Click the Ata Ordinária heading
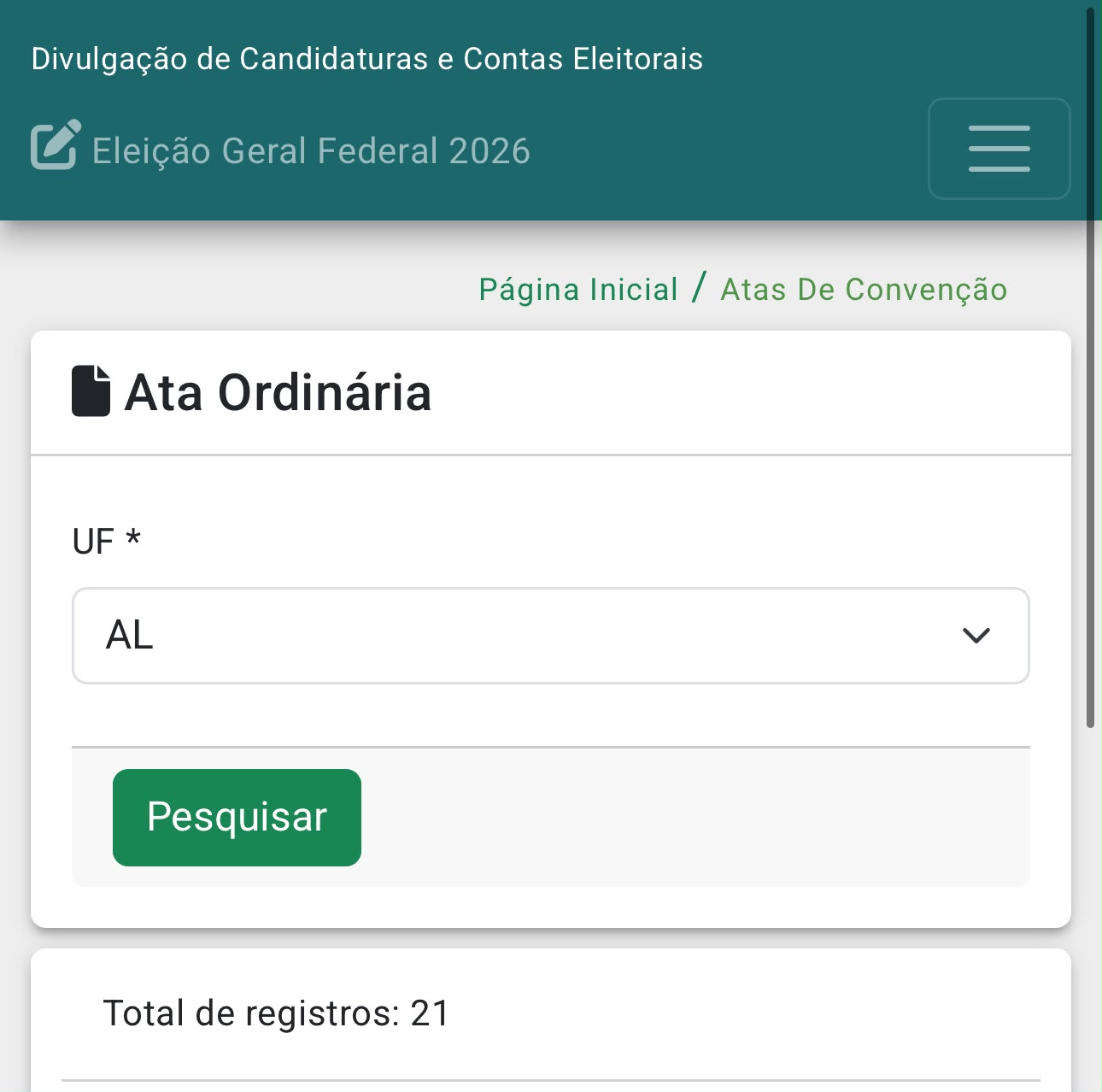1102x1092 pixels. pyautogui.click(x=278, y=392)
